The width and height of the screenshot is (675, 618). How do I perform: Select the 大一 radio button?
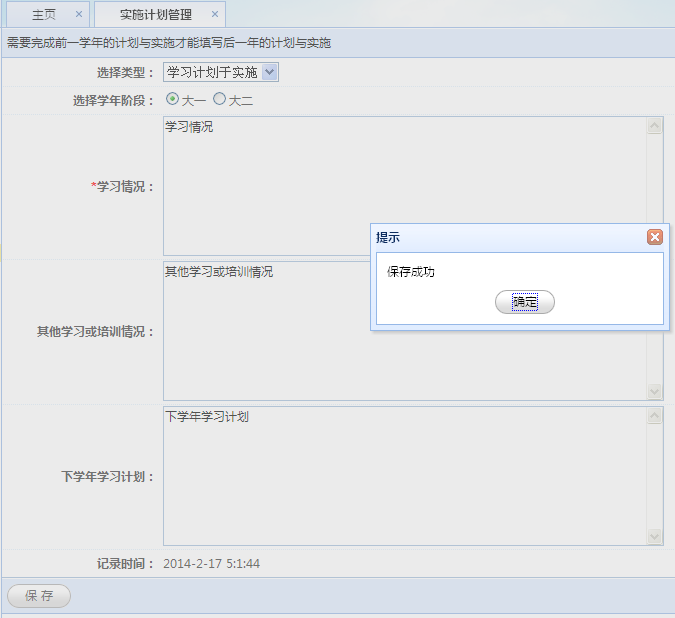click(x=172, y=99)
